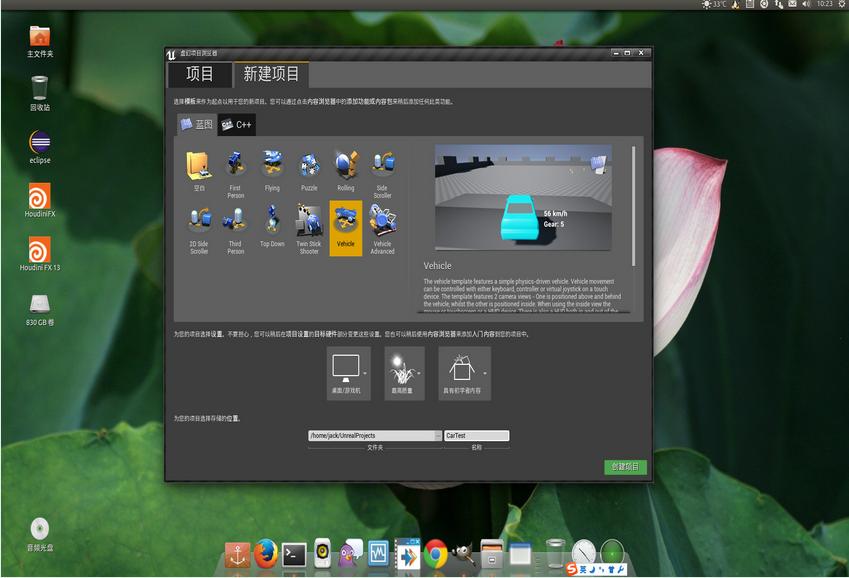This screenshot has width=849, height=578.
Task: Open the desktop/console target hardware dropdown
Action: tap(348, 373)
